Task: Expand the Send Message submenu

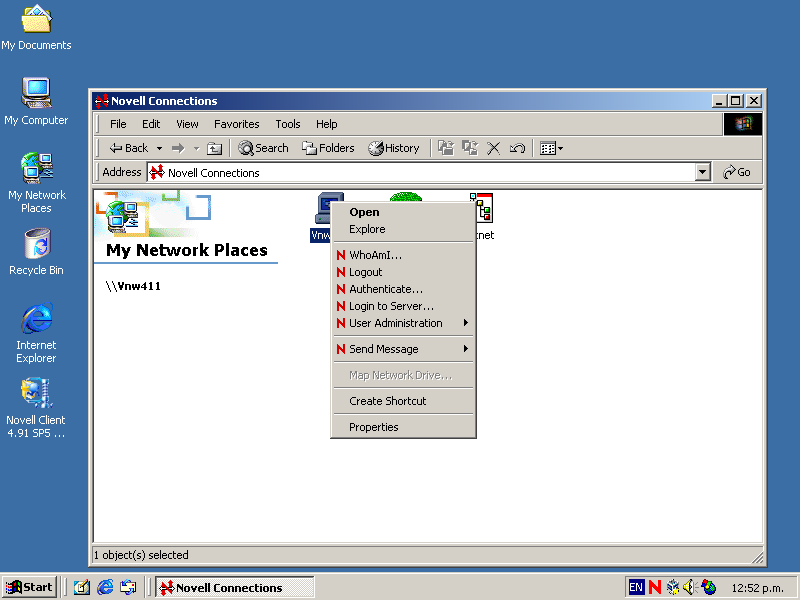Action: click(x=403, y=349)
